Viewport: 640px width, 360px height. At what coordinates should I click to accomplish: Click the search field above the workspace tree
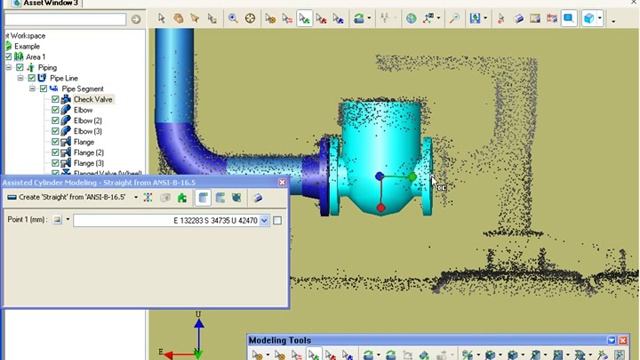click(x=65, y=19)
